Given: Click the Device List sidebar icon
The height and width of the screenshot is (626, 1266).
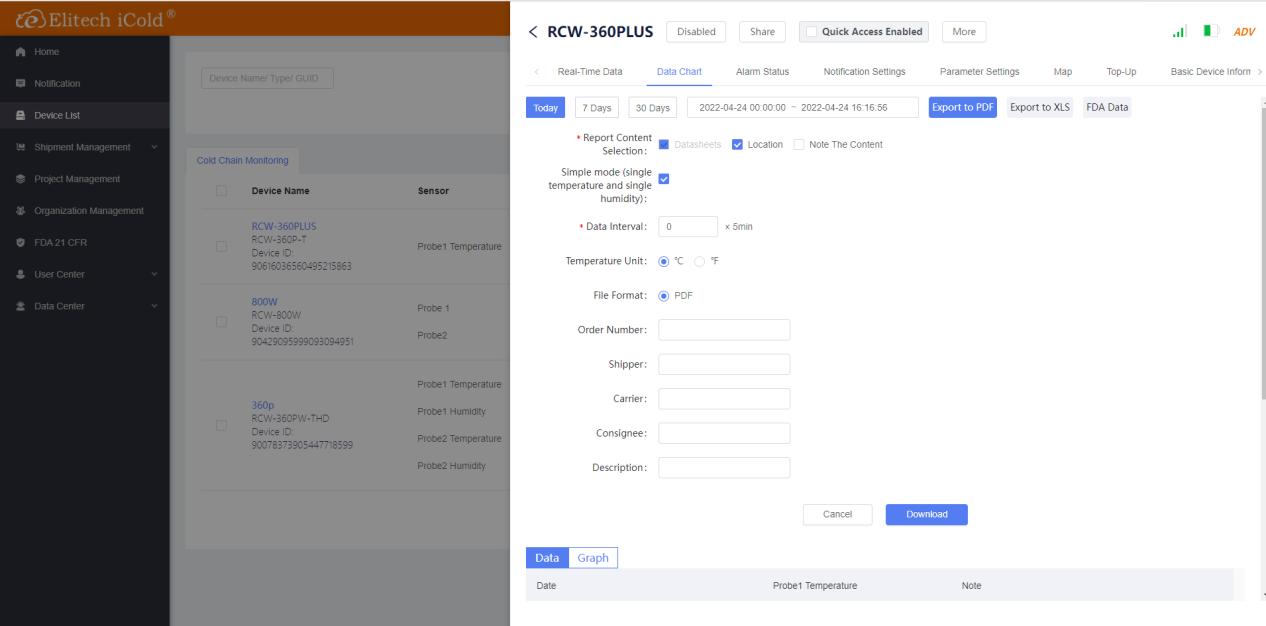Looking at the screenshot, I should click(x=20, y=115).
